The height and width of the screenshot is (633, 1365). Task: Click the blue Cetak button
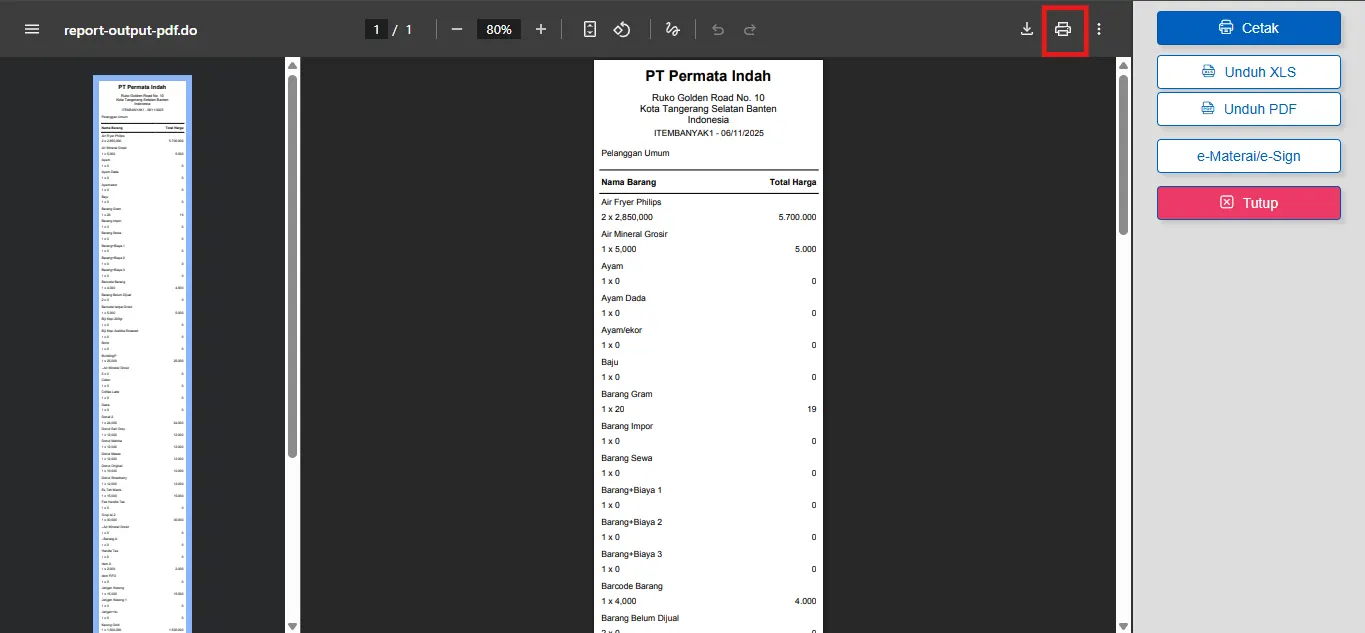tap(1248, 28)
